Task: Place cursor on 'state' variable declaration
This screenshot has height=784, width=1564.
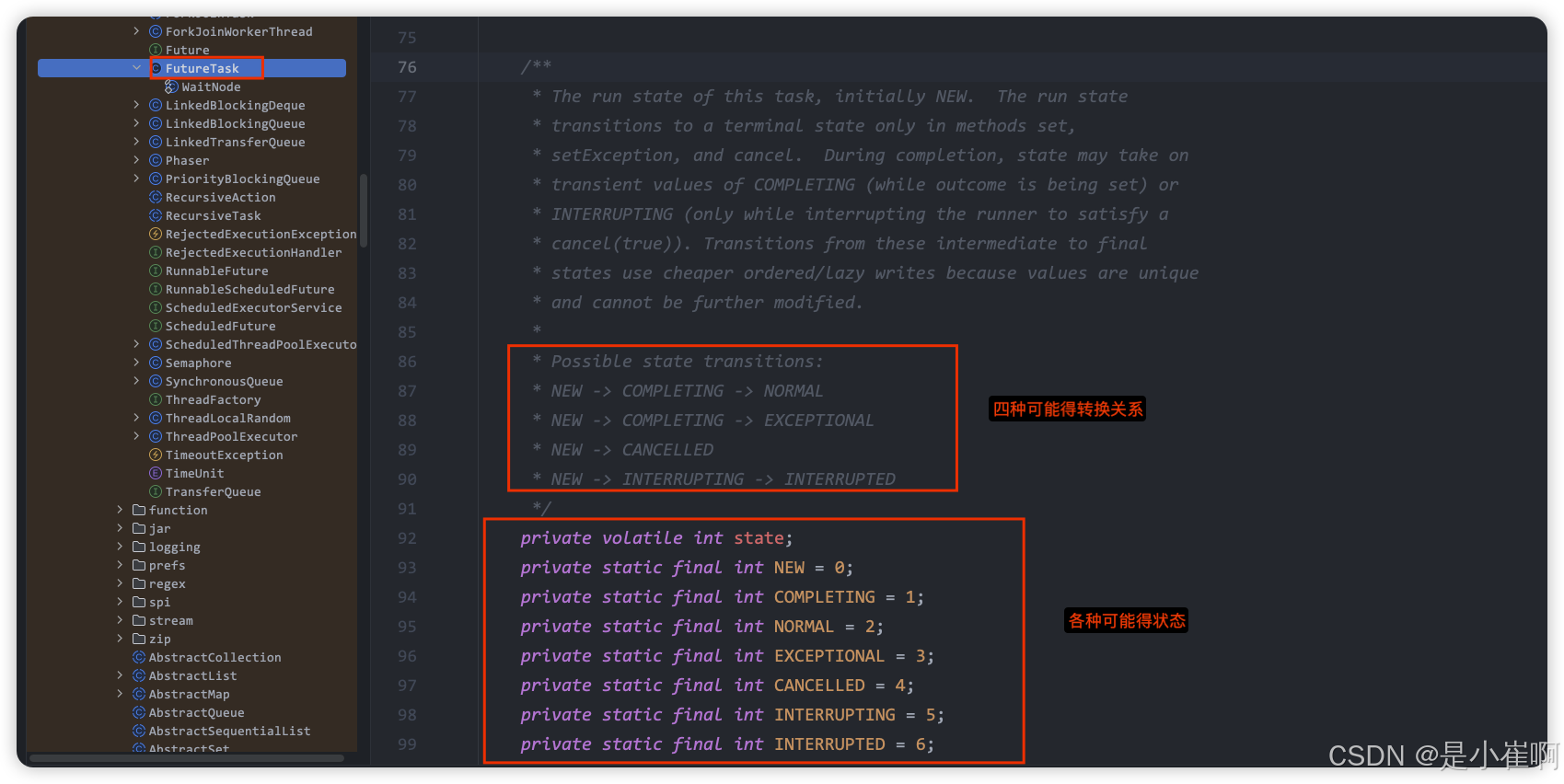Action: [x=759, y=538]
